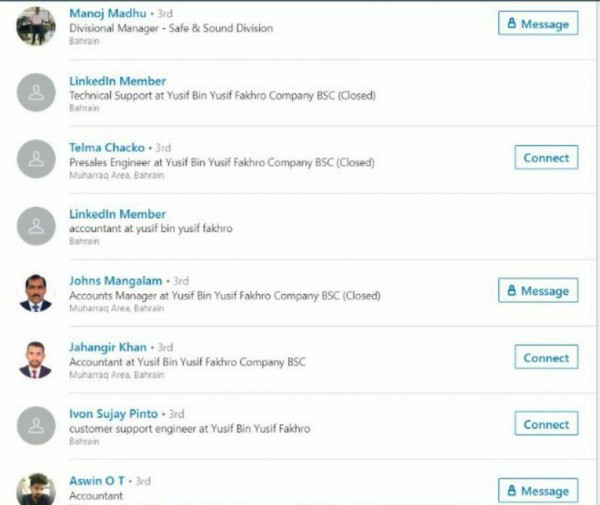The image size is (600, 505).
Task: Open Jahangir Khan's profile name
Action: pyautogui.click(x=109, y=347)
